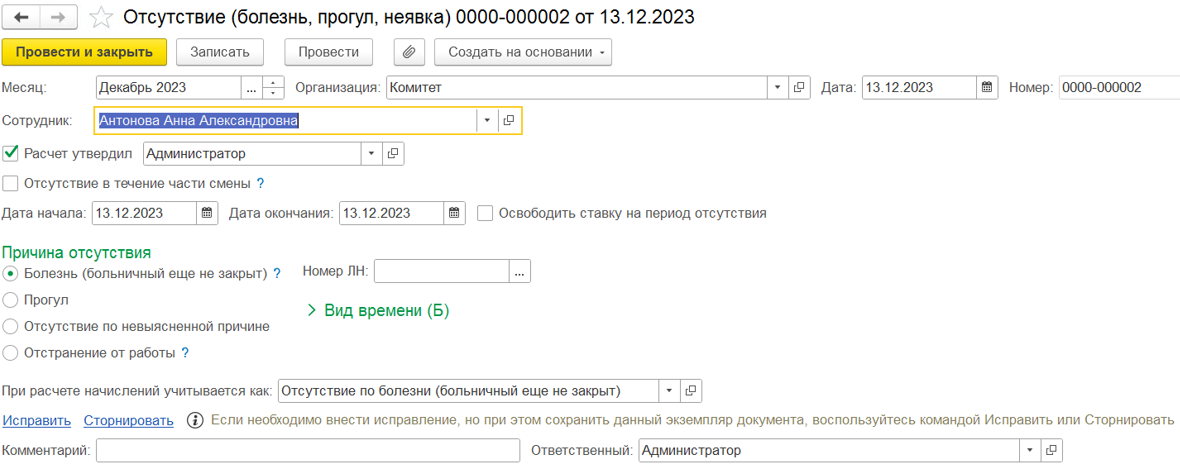Screen dimensions: 1180x476
Task: Open the Создать на основании dropdown
Action: click(523, 52)
